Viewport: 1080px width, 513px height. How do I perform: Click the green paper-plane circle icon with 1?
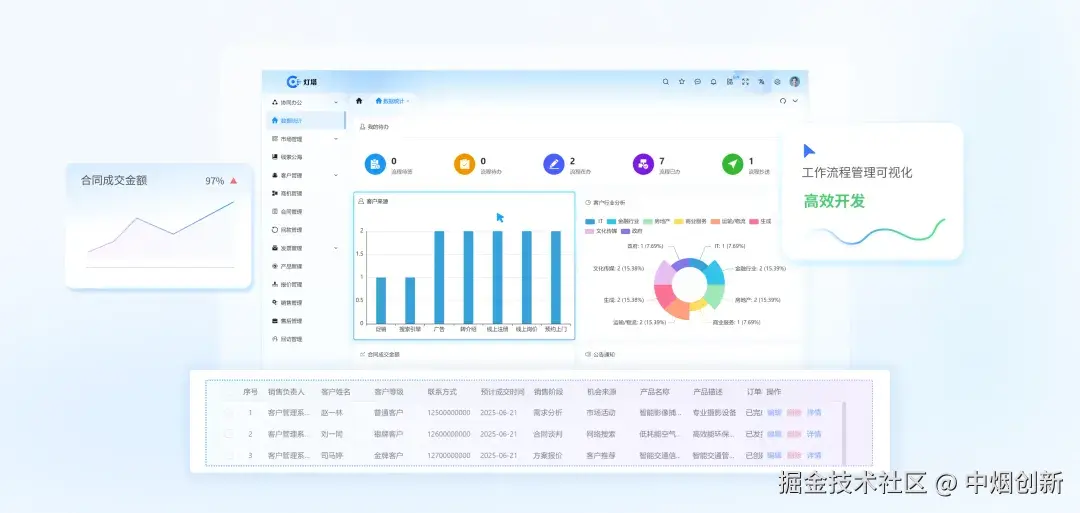(732, 164)
